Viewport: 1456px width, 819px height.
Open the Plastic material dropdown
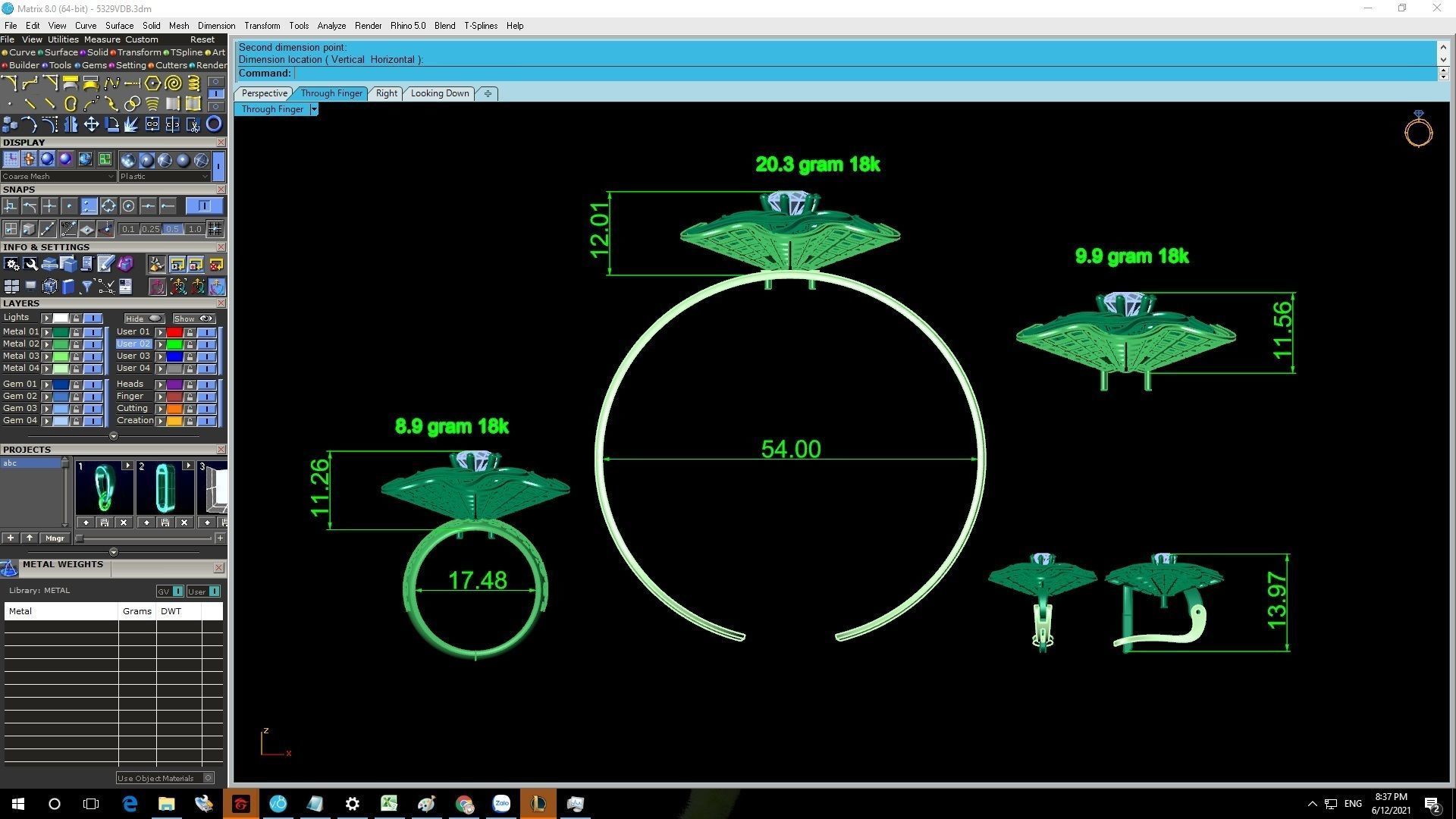tap(164, 177)
